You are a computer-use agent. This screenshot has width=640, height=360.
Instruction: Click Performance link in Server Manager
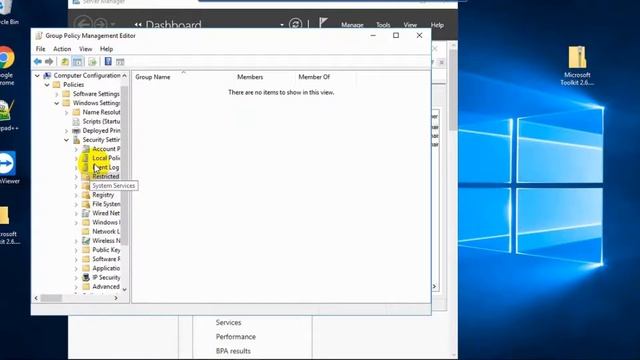(236, 337)
